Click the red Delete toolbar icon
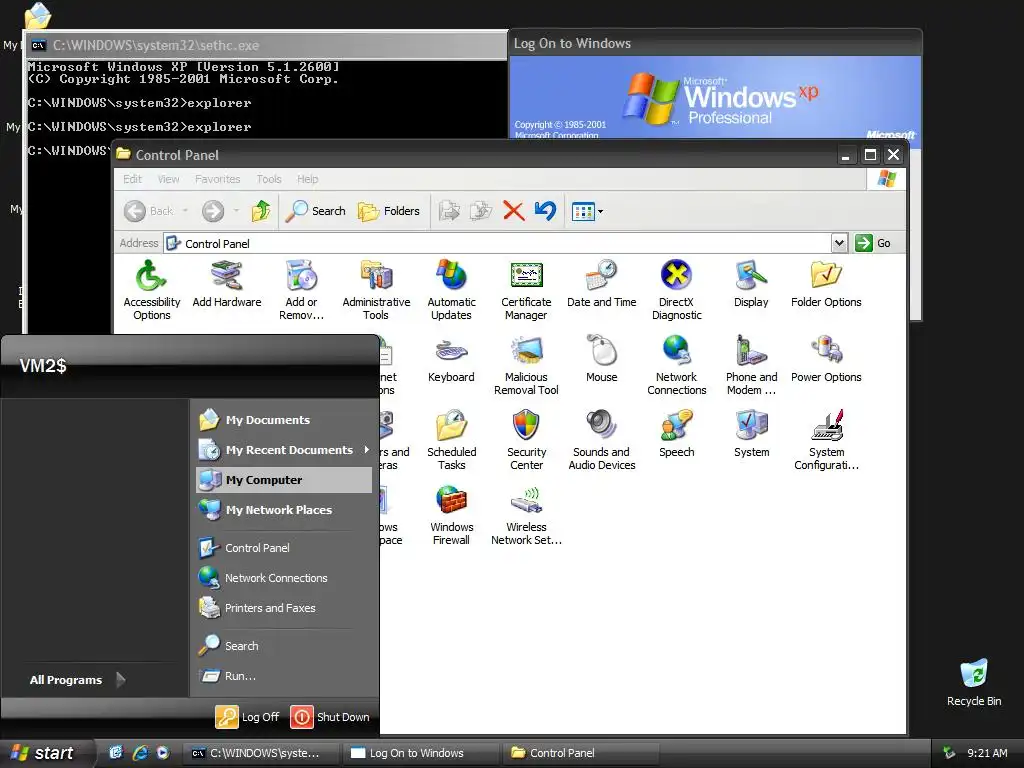Screen dimensions: 1024x768 coord(513,211)
